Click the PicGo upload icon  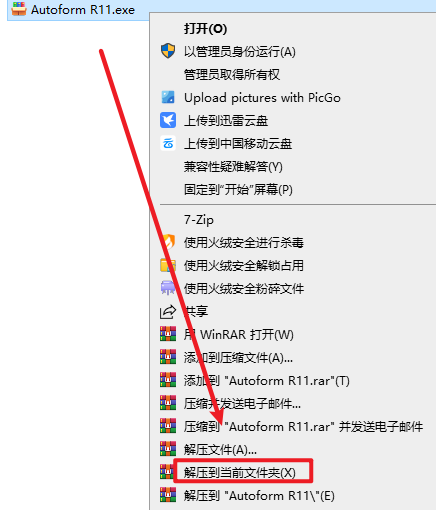click(168, 97)
